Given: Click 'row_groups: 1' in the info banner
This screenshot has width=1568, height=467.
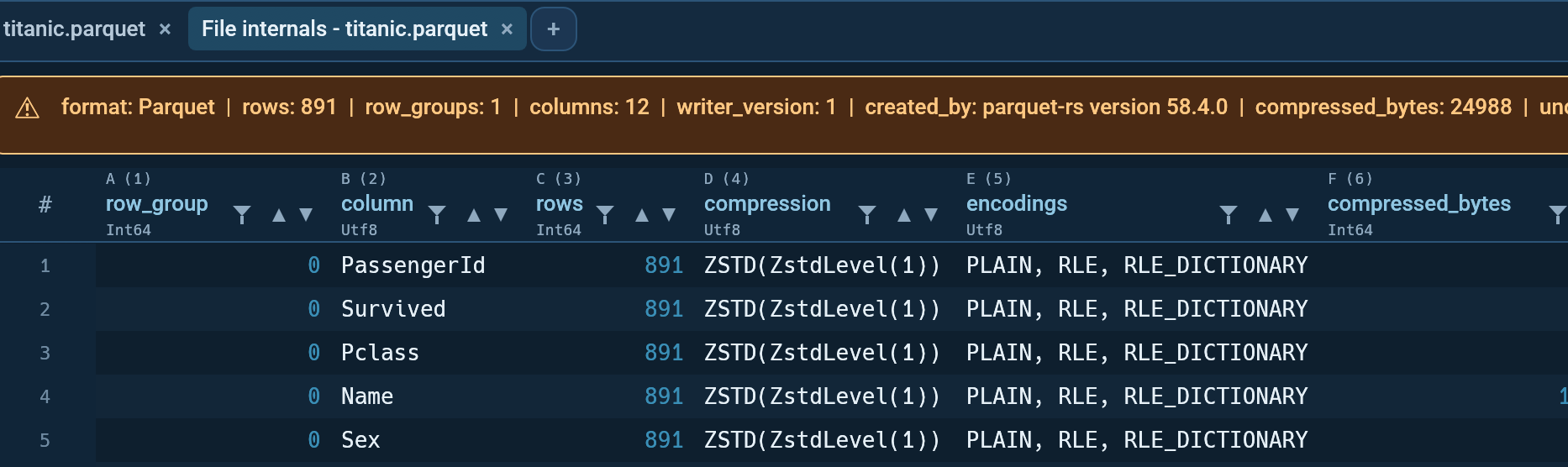Looking at the screenshot, I should click(x=433, y=108).
